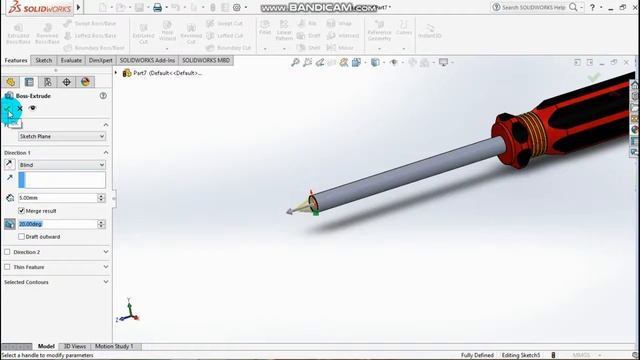The width and height of the screenshot is (640, 360).
Task: Expand the Selected Contours section chevron
Action: 106,282
